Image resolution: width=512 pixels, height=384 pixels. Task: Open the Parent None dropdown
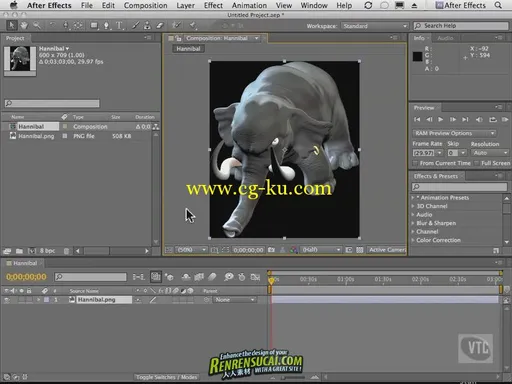[234, 300]
